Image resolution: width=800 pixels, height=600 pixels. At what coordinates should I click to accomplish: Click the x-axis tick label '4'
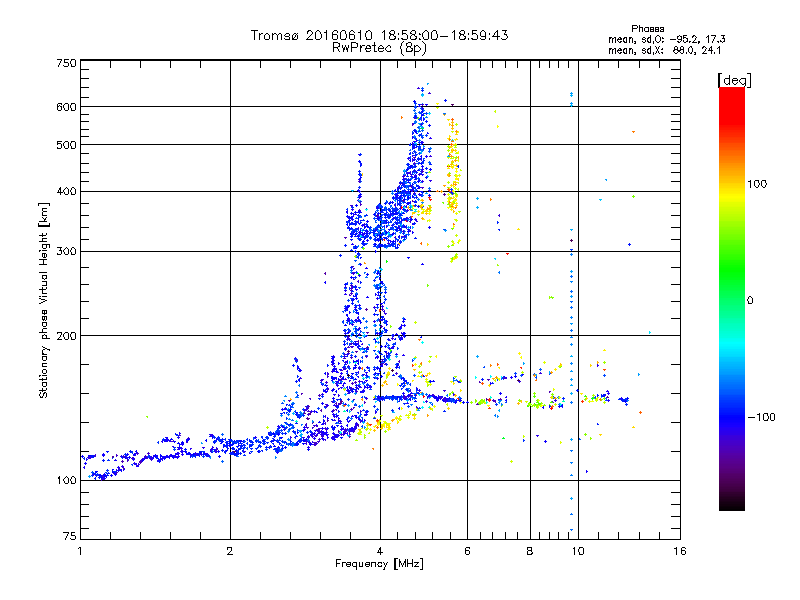380,551
